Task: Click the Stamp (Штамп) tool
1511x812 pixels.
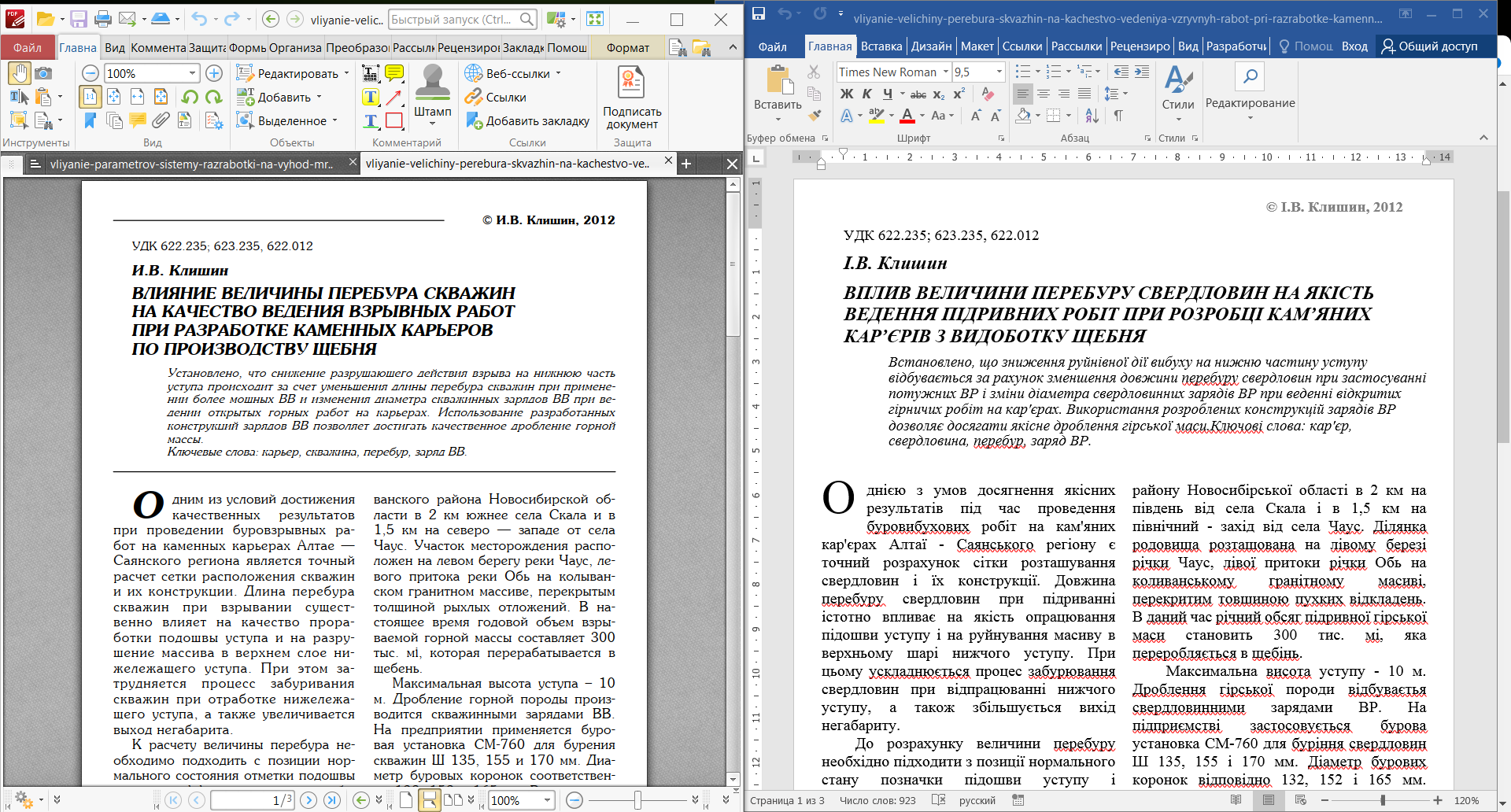Action: click(x=433, y=91)
